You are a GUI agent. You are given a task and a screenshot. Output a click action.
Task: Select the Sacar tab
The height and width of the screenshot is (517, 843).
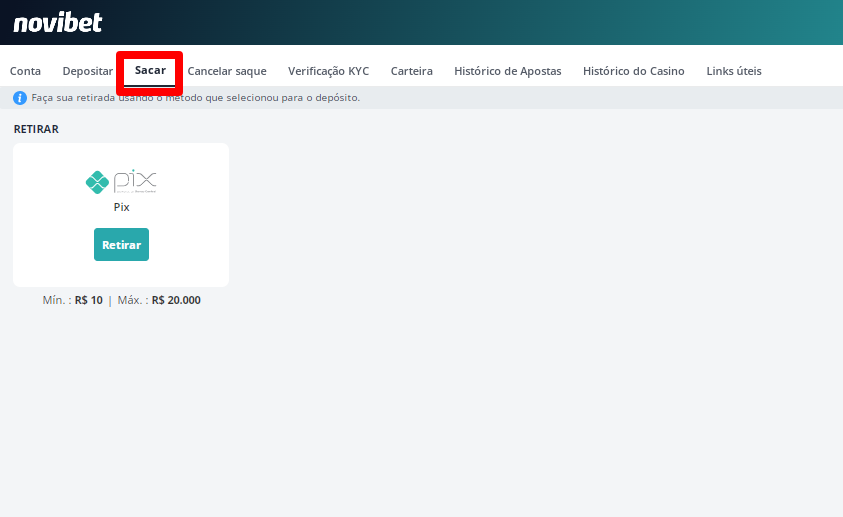[150, 71]
